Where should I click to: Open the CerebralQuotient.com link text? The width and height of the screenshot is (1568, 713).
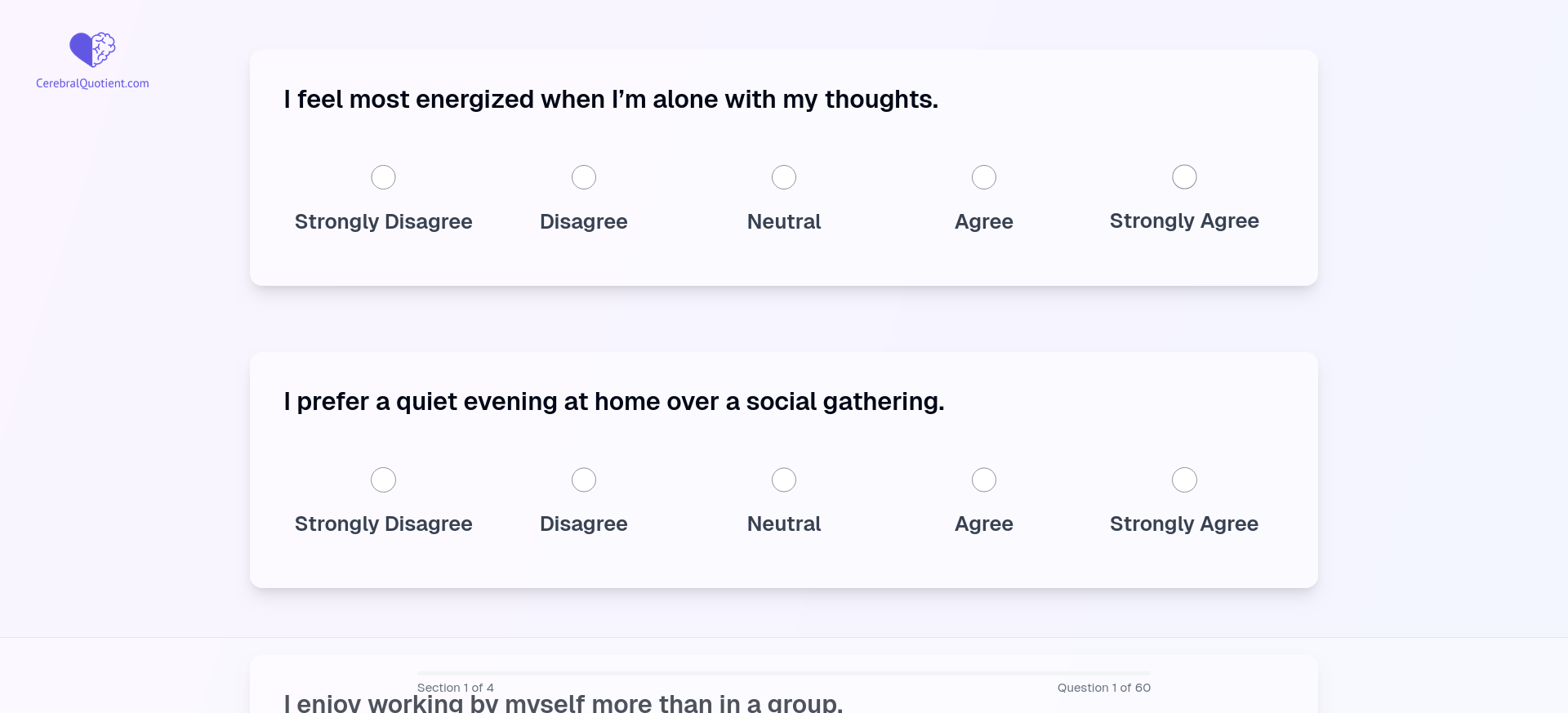pyautogui.click(x=92, y=83)
